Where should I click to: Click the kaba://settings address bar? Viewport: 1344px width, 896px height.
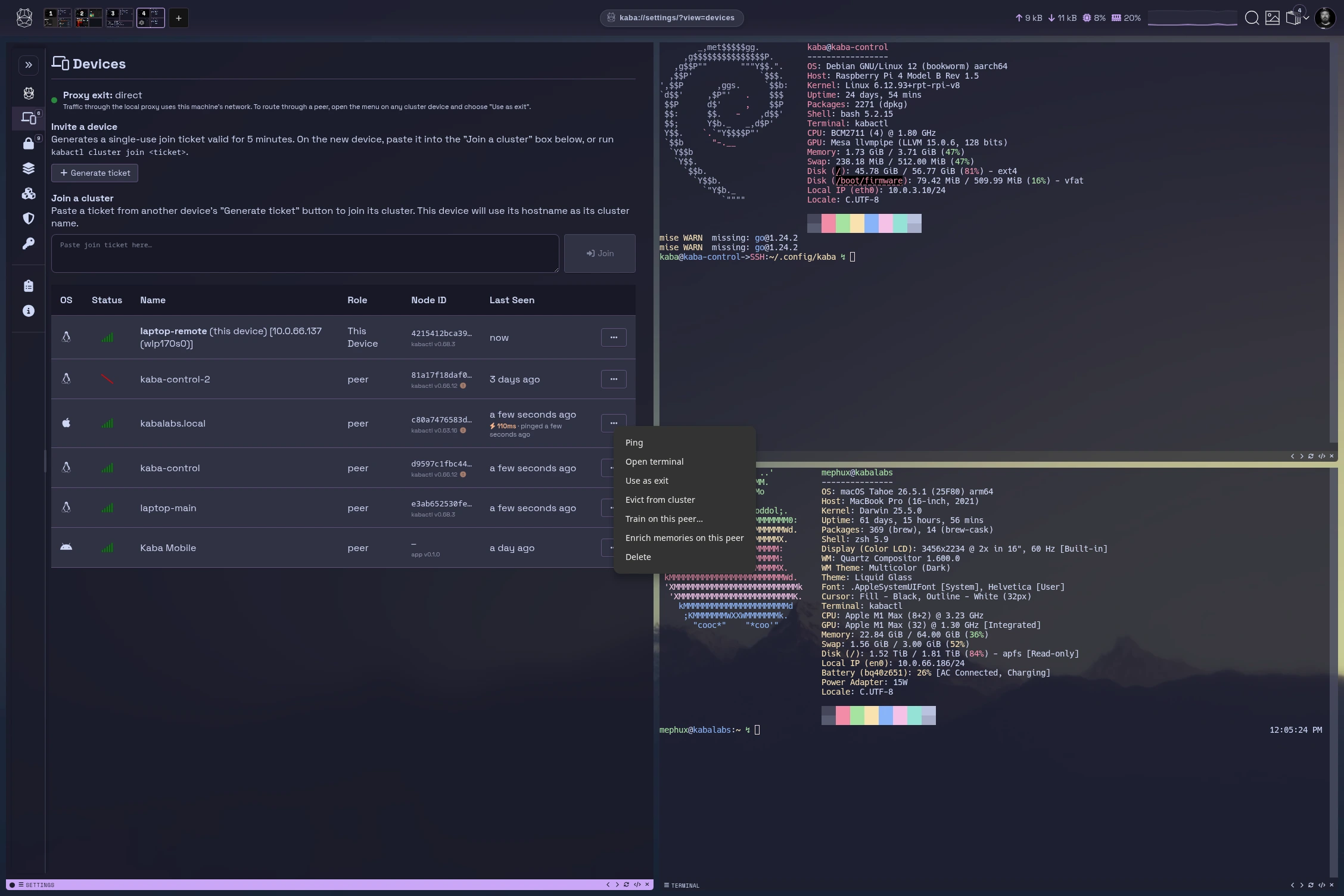pos(671,18)
